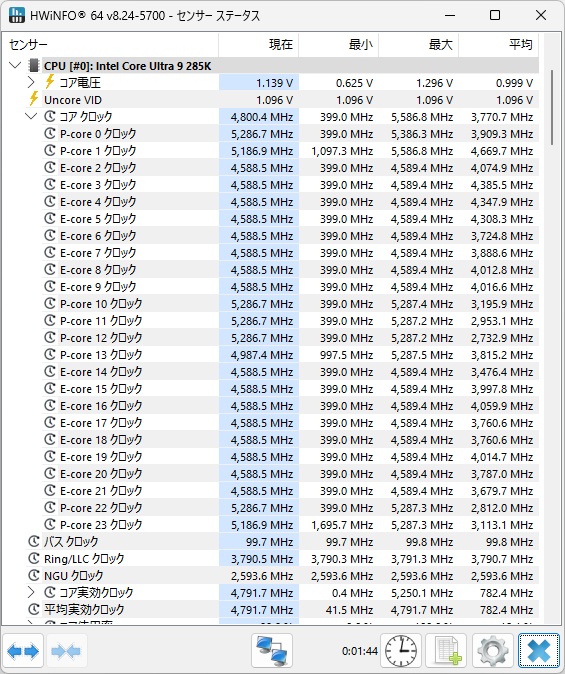Click the 平均 column header
This screenshot has height=674, width=565.
pos(499,44)
